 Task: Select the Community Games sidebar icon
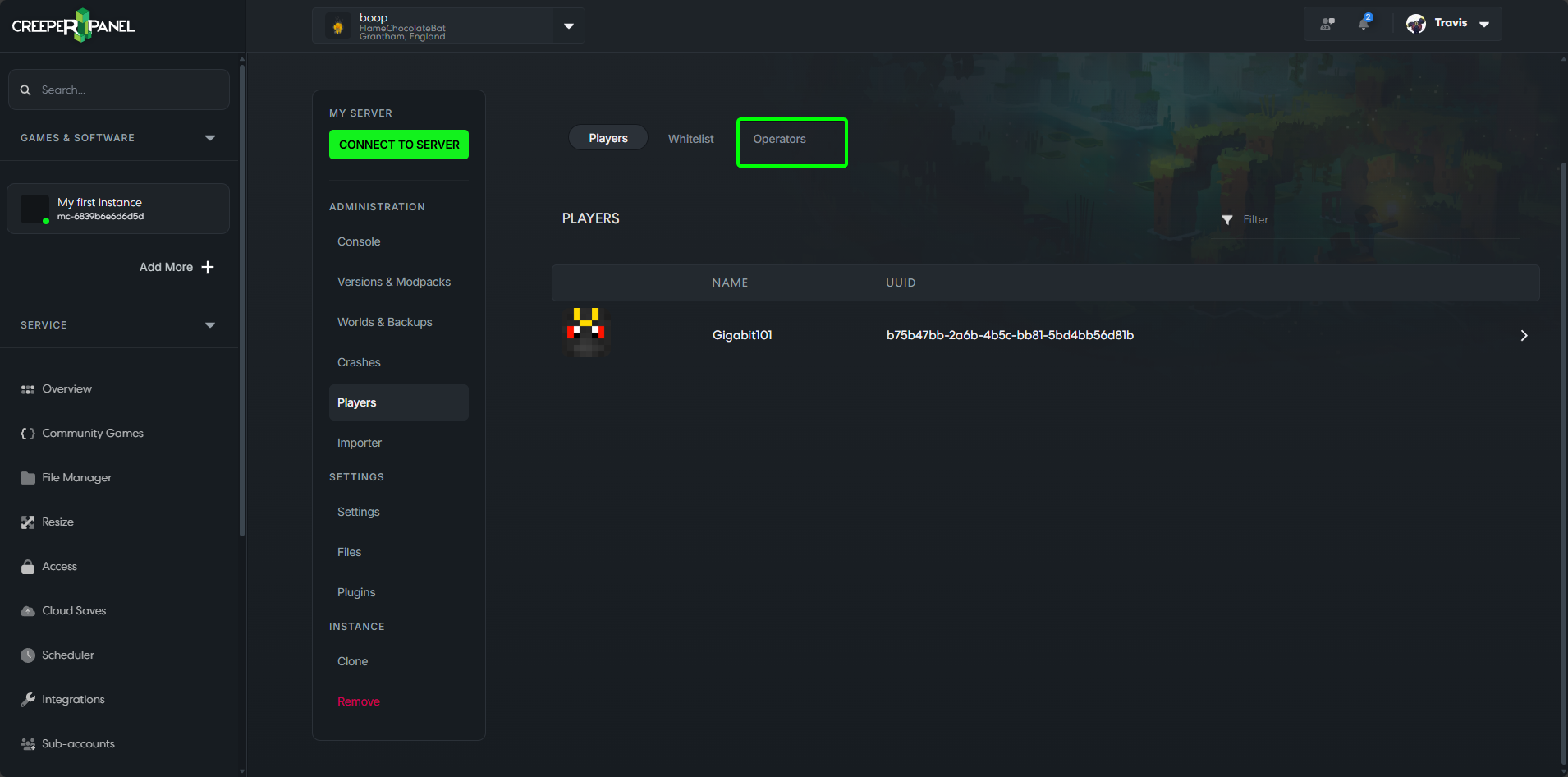[27, 433]
